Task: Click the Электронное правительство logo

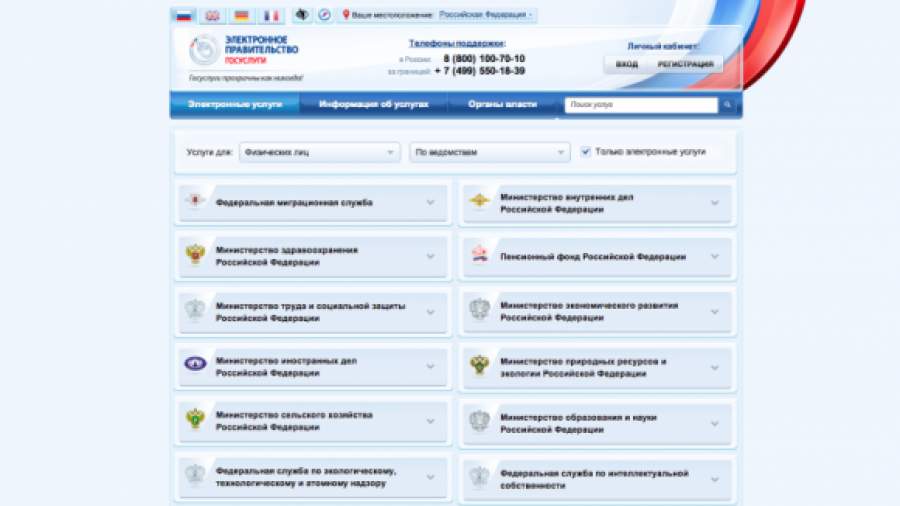Action: (243, 50)
